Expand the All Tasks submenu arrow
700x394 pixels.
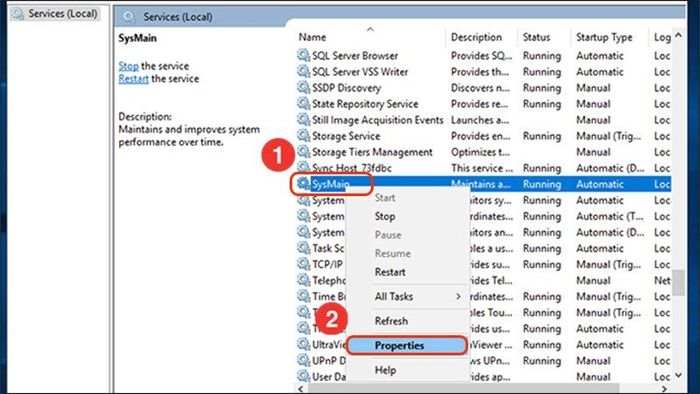coord(458,296)
